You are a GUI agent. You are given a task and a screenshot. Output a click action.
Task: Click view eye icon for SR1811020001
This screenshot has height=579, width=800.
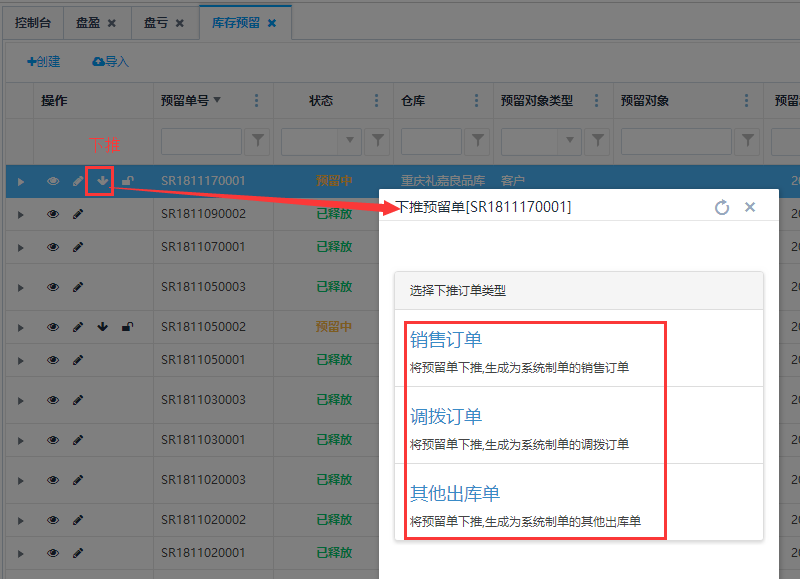53,553
